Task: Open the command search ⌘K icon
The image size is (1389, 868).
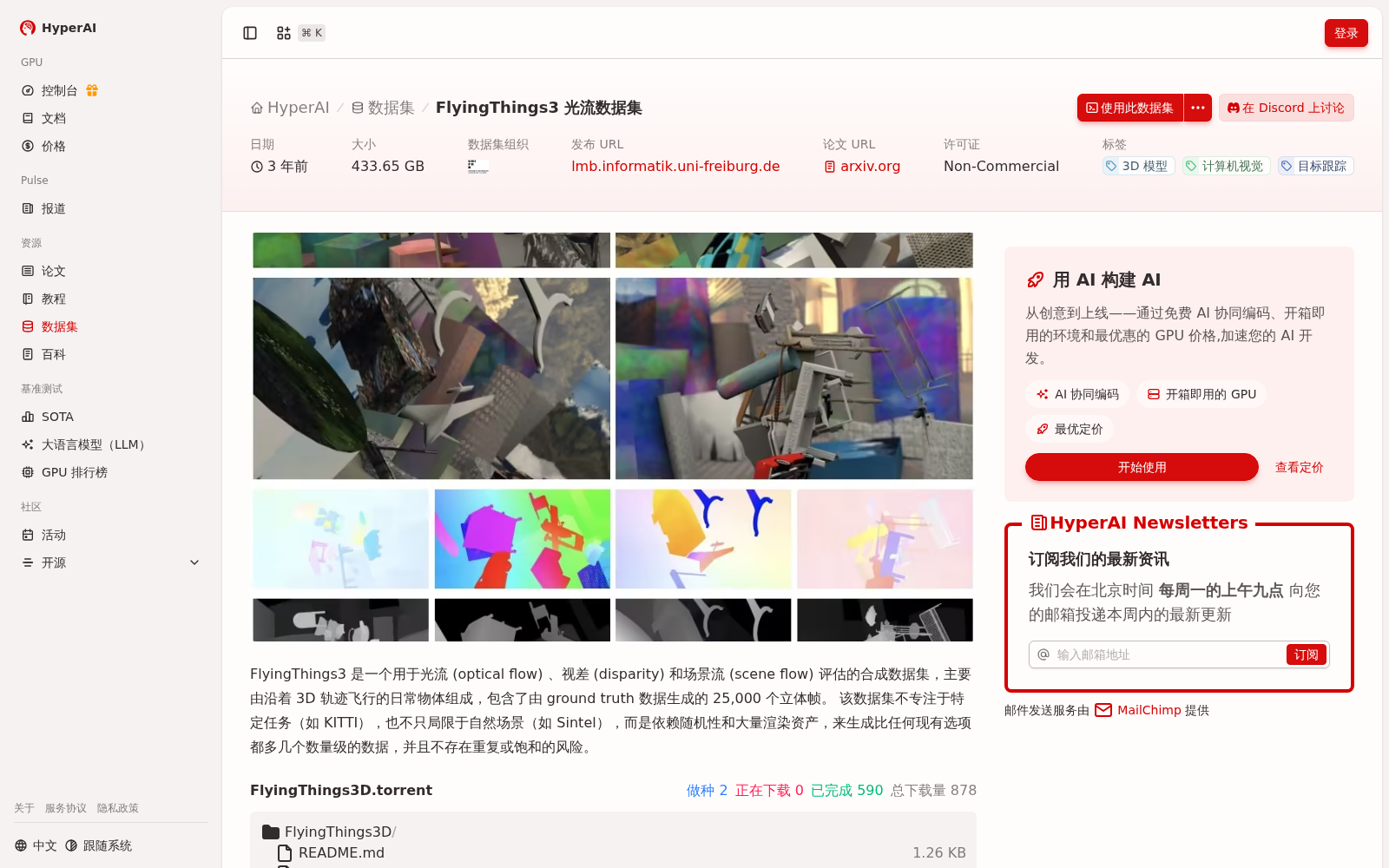Action: (x=284, y=33)
